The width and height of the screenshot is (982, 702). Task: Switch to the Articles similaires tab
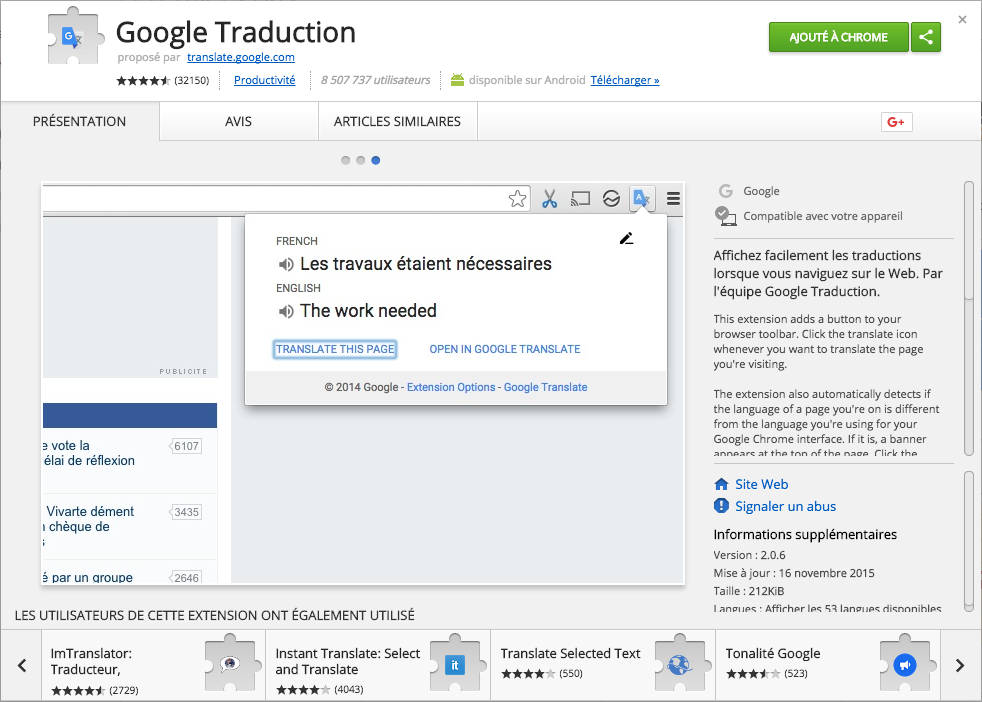397,121
